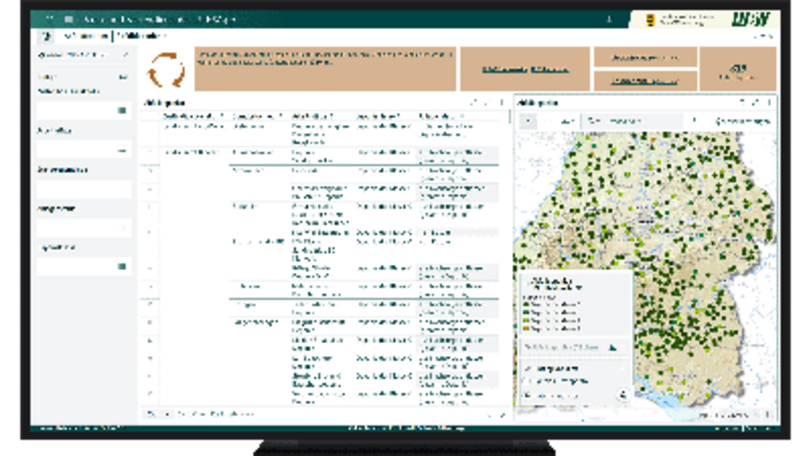
Task: Toggle the first layer checkbox under the map legend
Action: click(524, 369)
